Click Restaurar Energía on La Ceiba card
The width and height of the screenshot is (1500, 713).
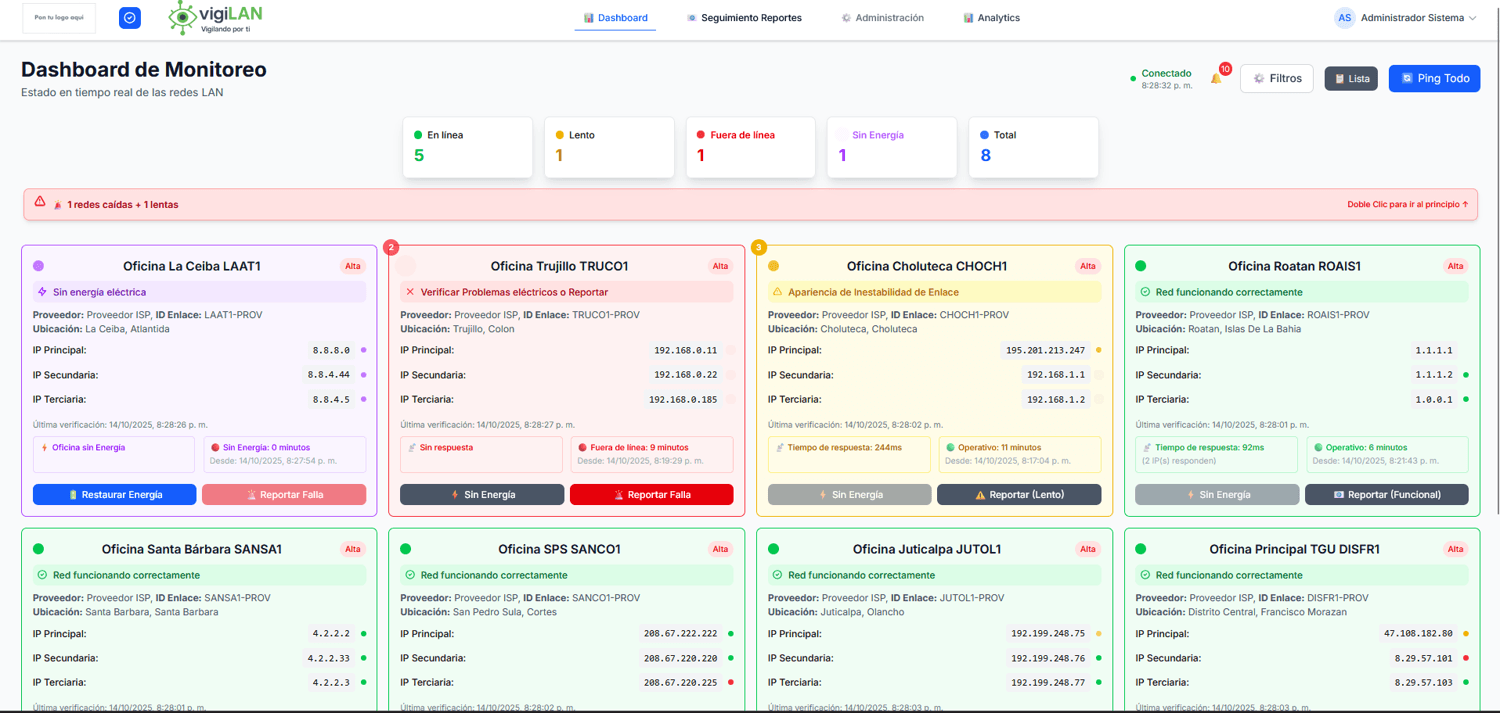114,495
